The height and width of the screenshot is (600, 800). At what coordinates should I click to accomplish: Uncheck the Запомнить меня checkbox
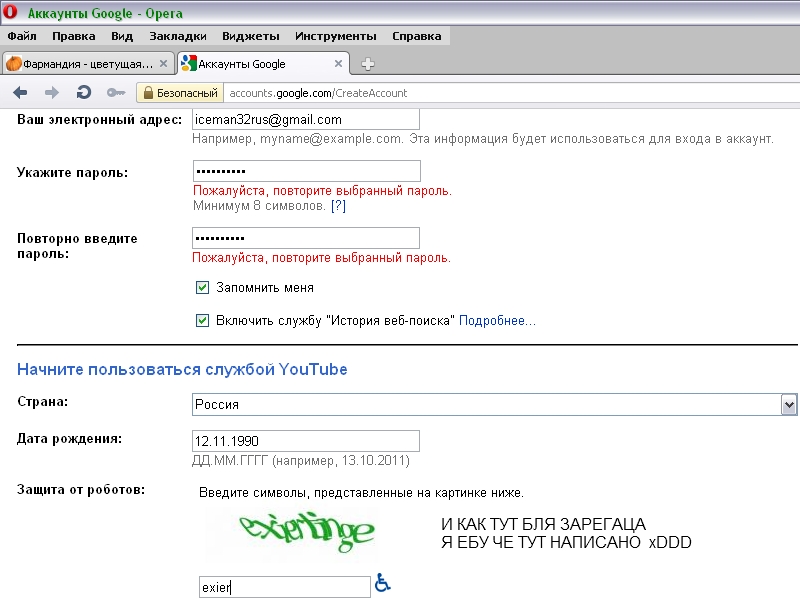tap(203, 288)
